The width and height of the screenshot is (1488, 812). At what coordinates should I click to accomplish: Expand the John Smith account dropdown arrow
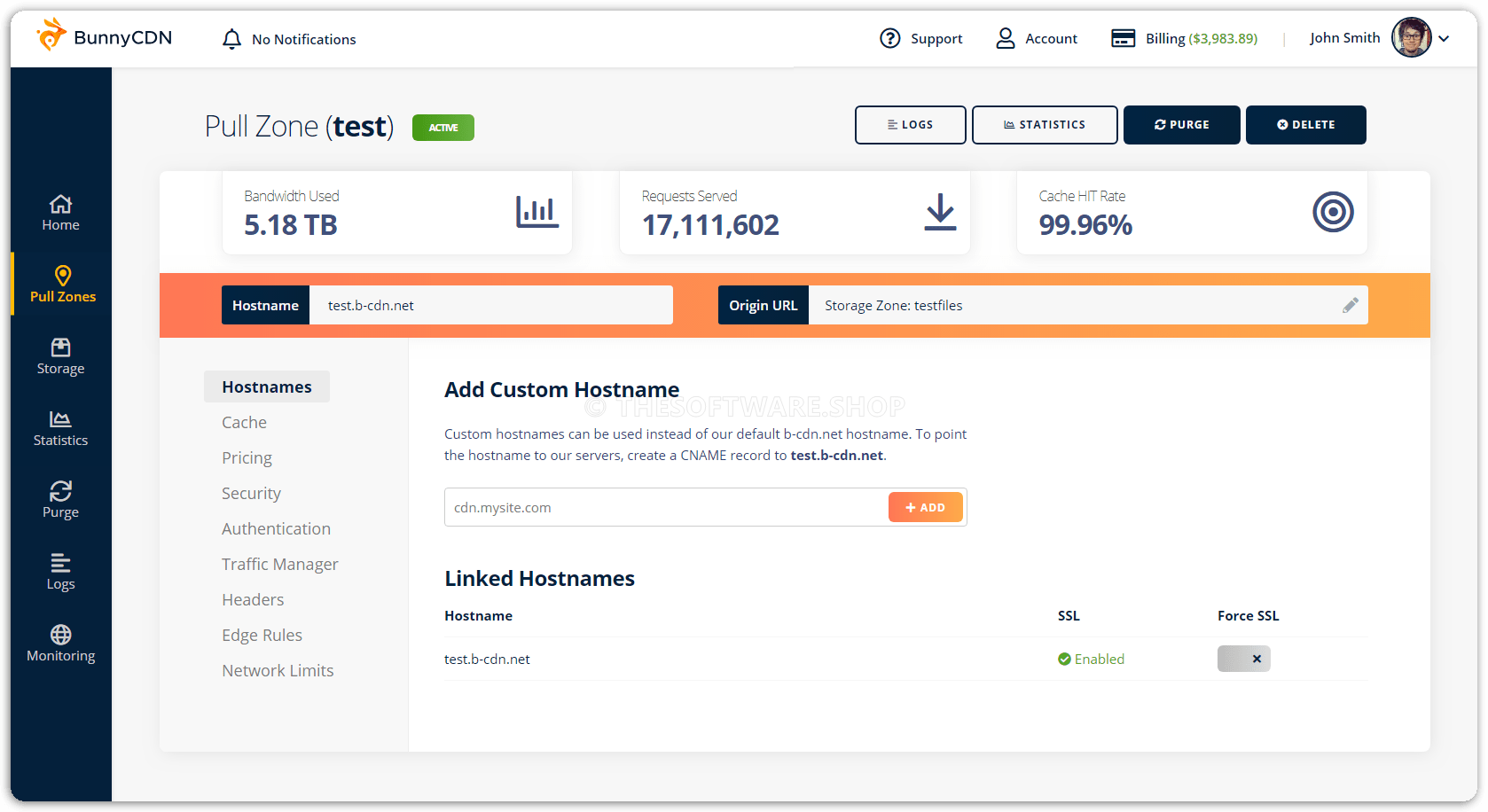pyautogui.click(x=1444, y=38)
